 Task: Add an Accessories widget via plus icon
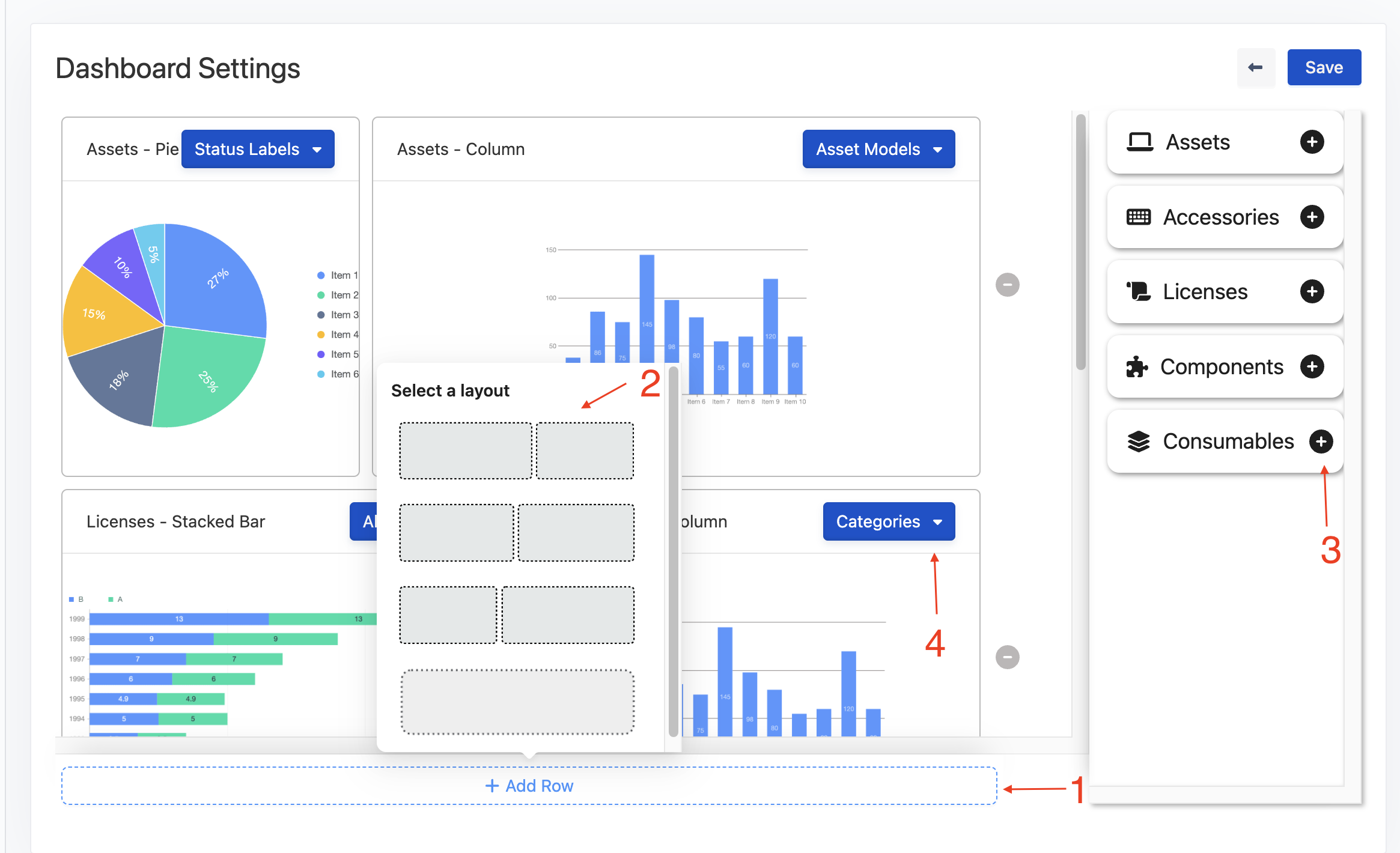[1312, 217]
